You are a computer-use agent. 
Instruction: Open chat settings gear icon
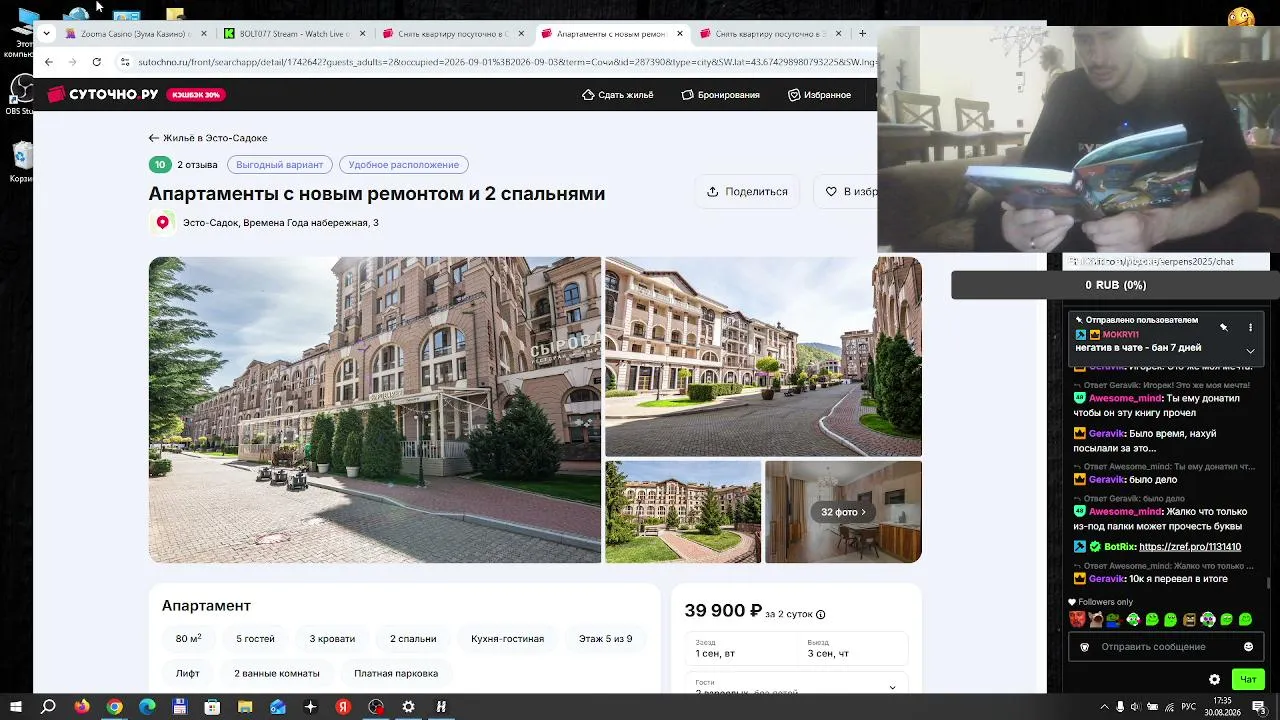(x=1214, y=680)
